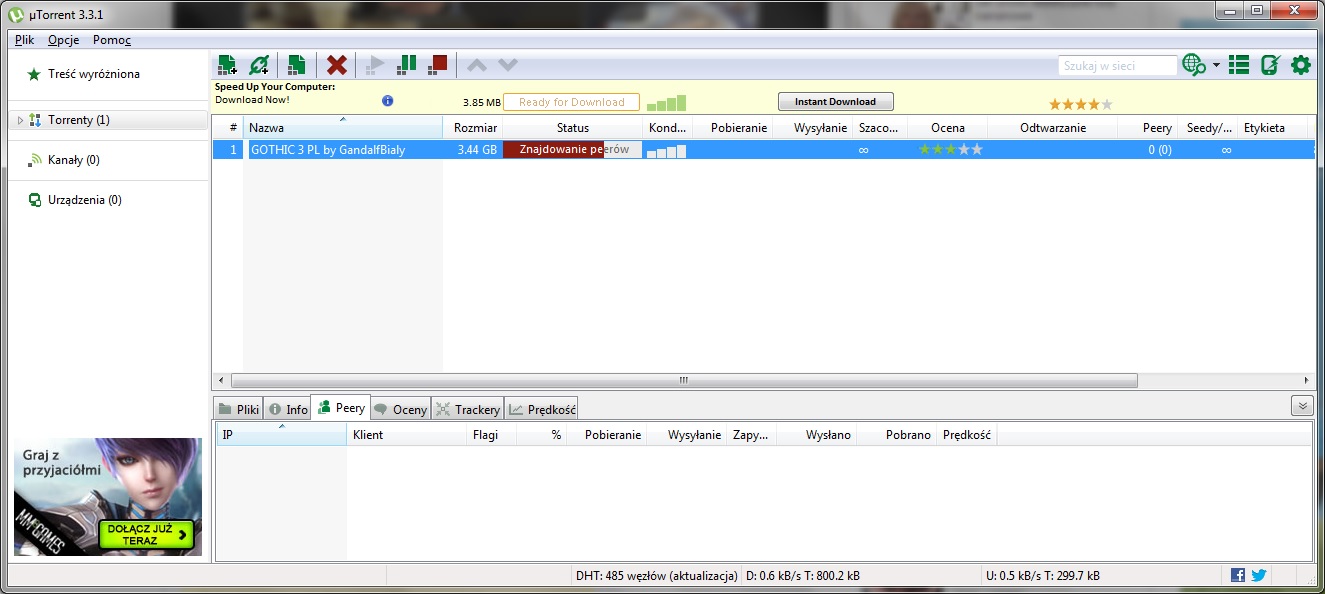The image size is (1325, 594).
Task: Sort peers by Pobrano column
Action: coord(896,435)
